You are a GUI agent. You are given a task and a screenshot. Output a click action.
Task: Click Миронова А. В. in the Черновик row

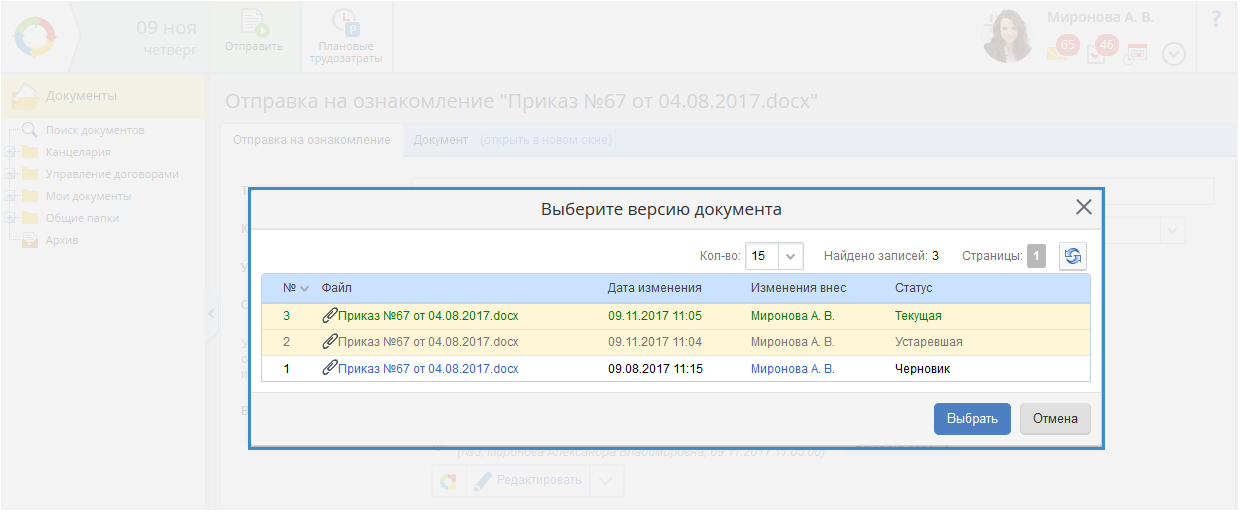(793, 368)
